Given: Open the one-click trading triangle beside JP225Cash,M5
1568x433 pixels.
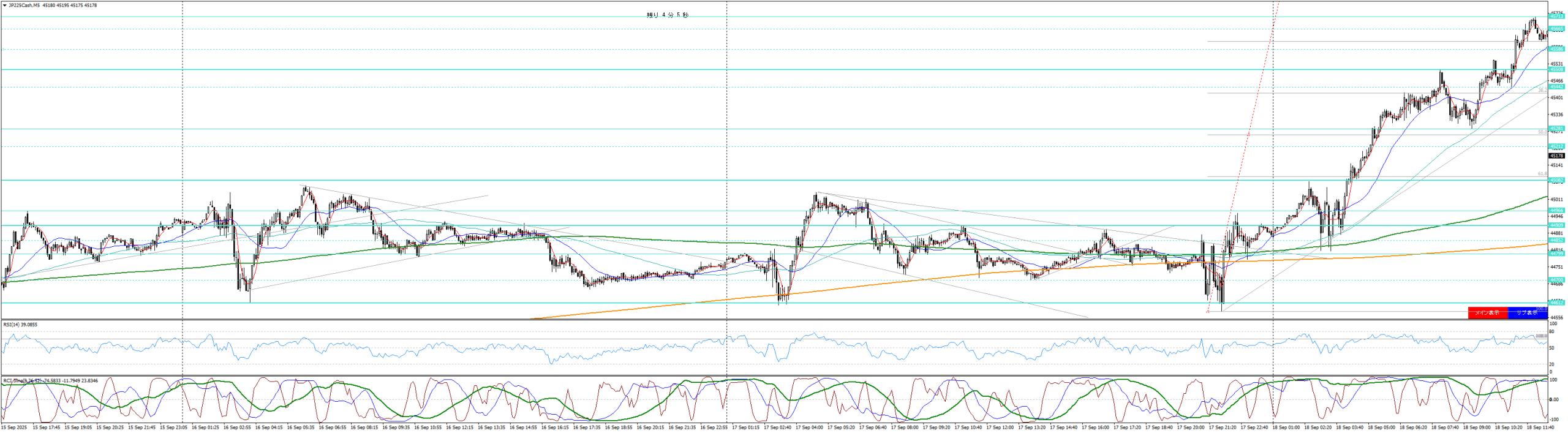Looking at the screenshot, I should point(5,6).
